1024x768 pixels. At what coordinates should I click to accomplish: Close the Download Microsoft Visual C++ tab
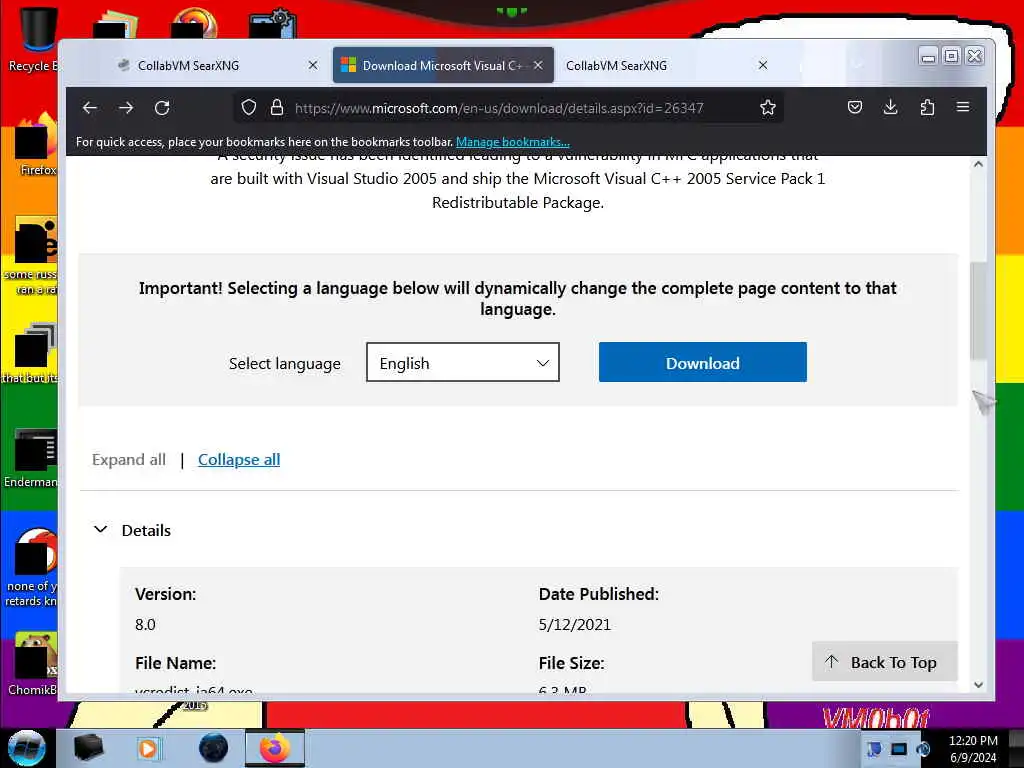tap(538, 65)
